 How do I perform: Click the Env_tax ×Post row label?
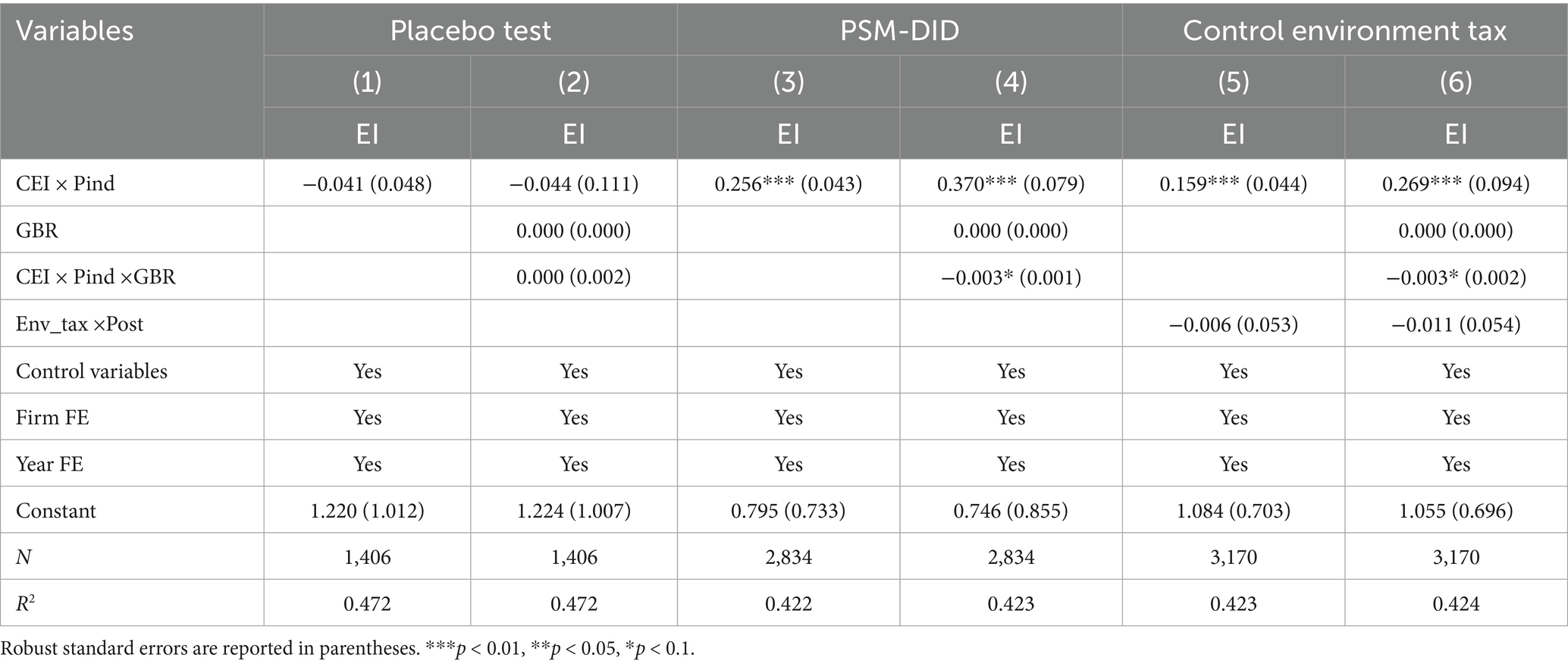click(80, 324)
